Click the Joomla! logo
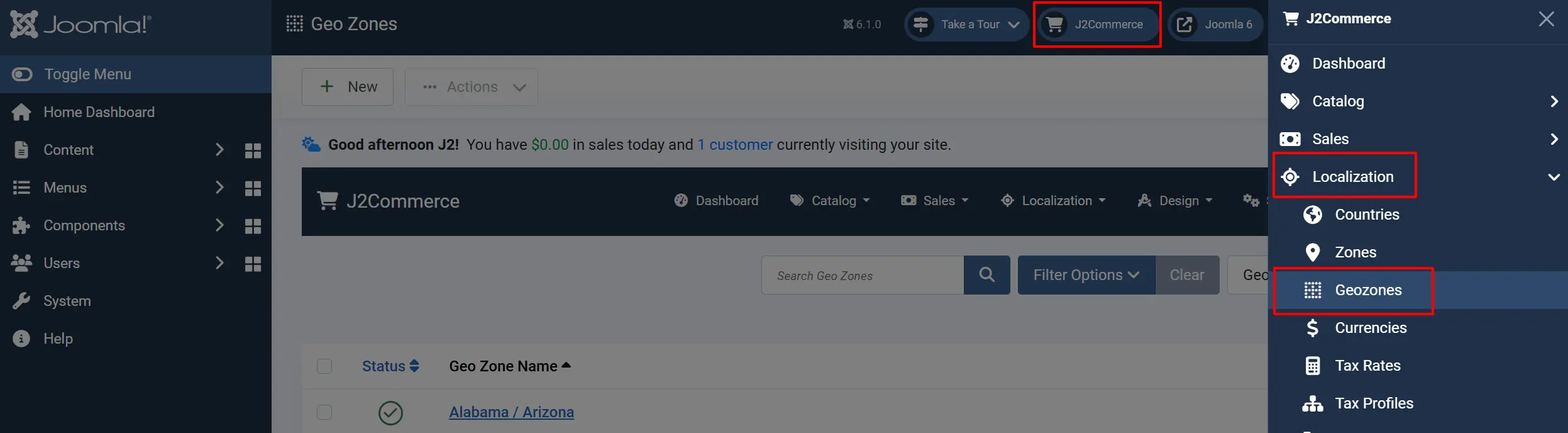 coord(81,25)
